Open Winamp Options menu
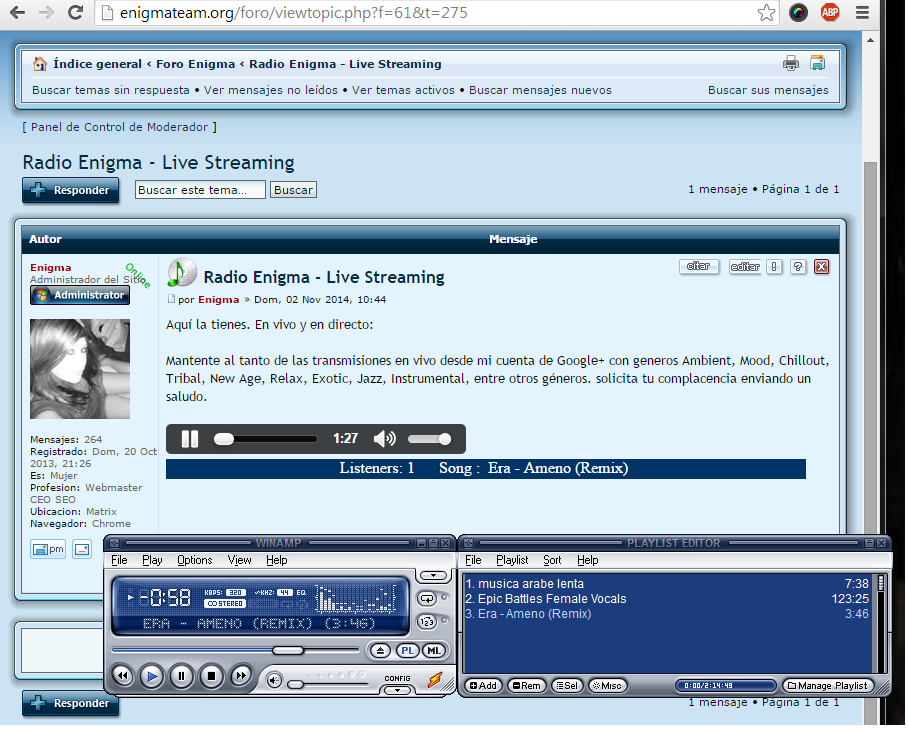Viewport: 908px width, 730px height. 195,560
